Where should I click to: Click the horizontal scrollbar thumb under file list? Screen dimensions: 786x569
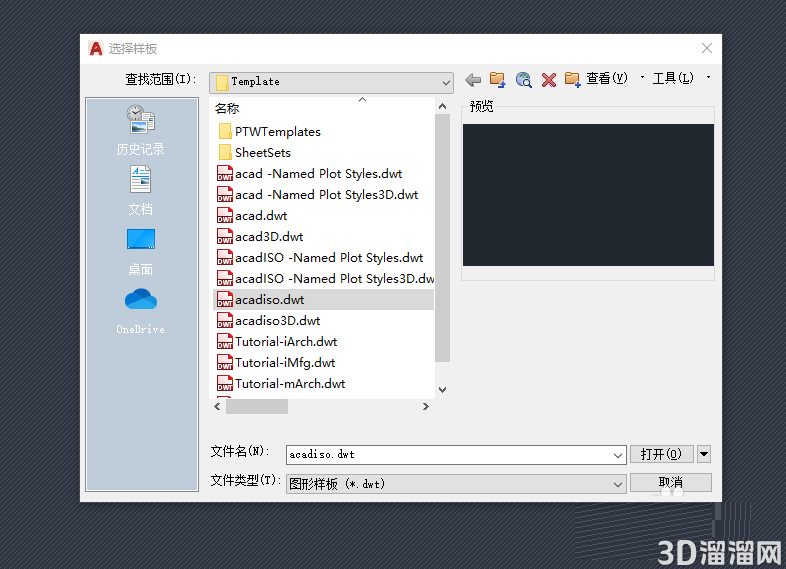tap(257, 407)
